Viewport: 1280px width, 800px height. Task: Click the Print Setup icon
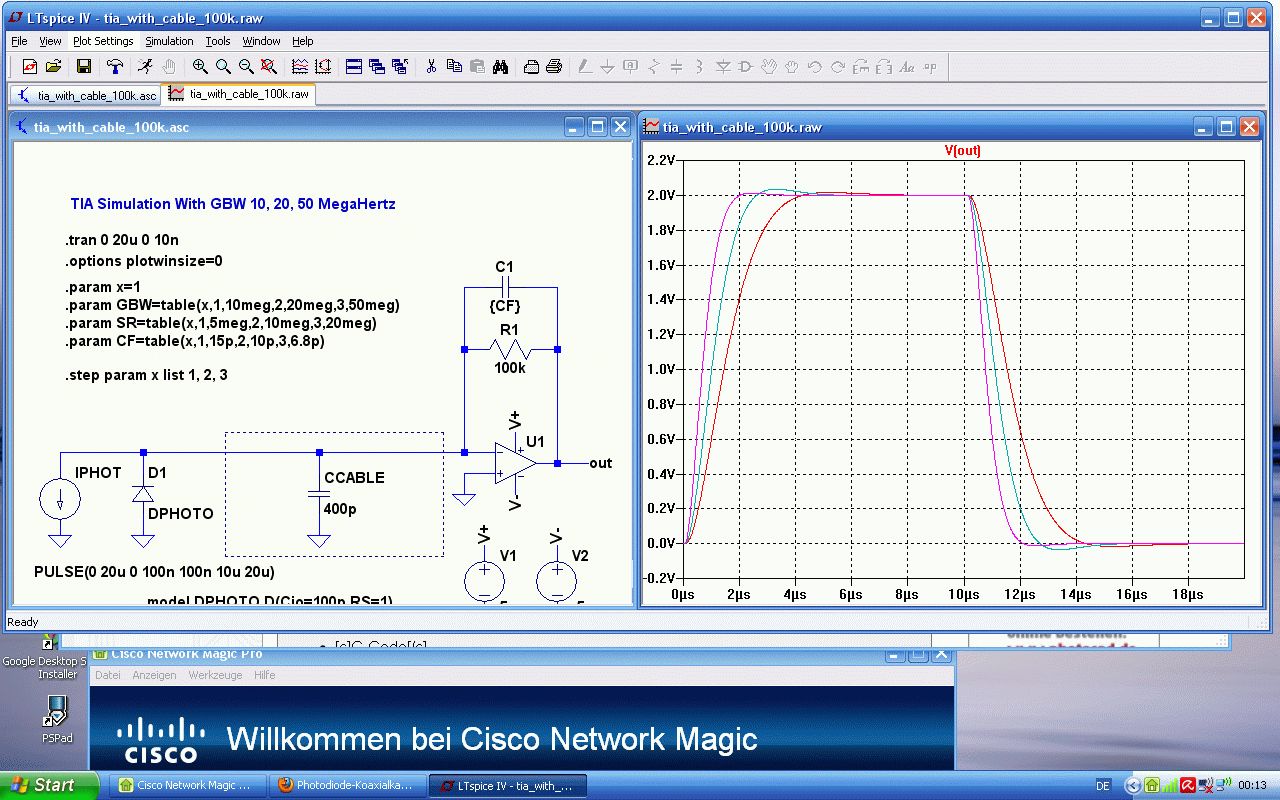point(531,67)
